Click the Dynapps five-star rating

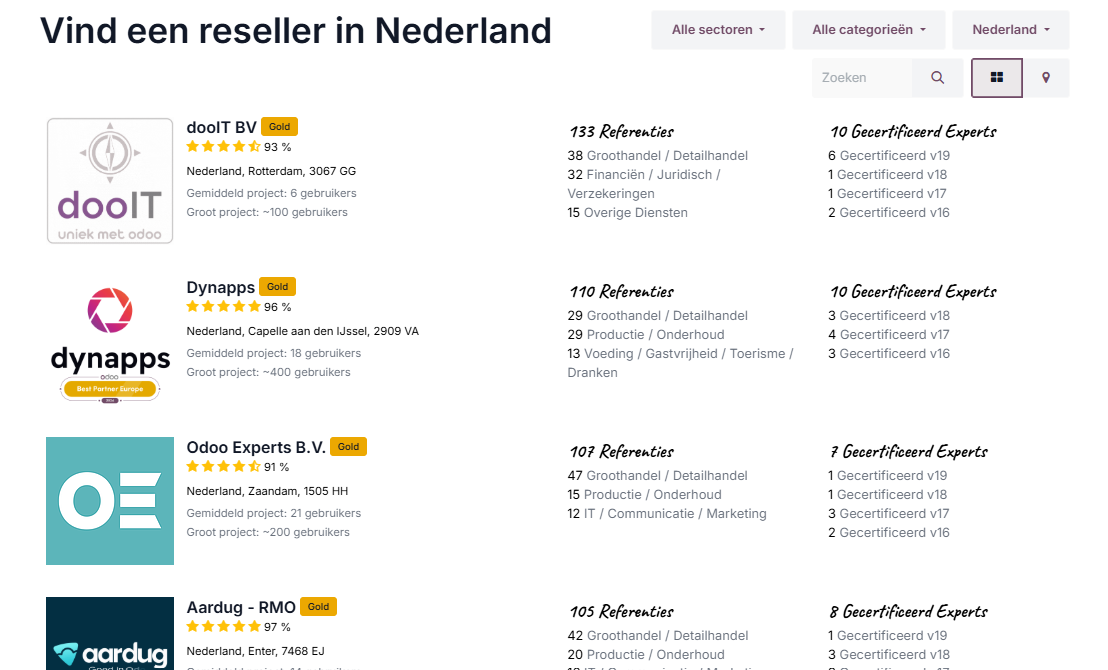(x=223, y=307)
